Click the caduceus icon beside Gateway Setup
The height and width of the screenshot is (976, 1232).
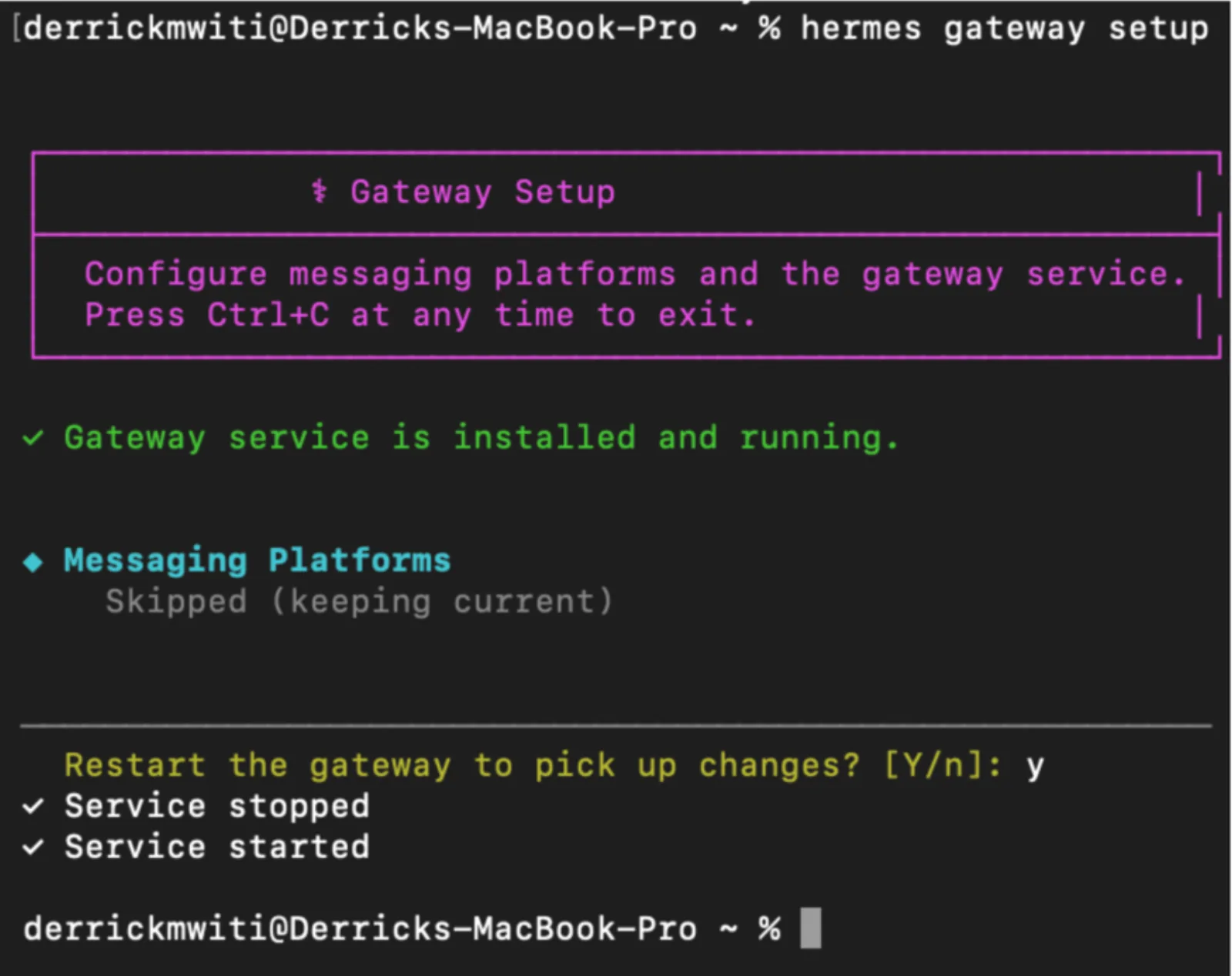click(x=319, y=191)
